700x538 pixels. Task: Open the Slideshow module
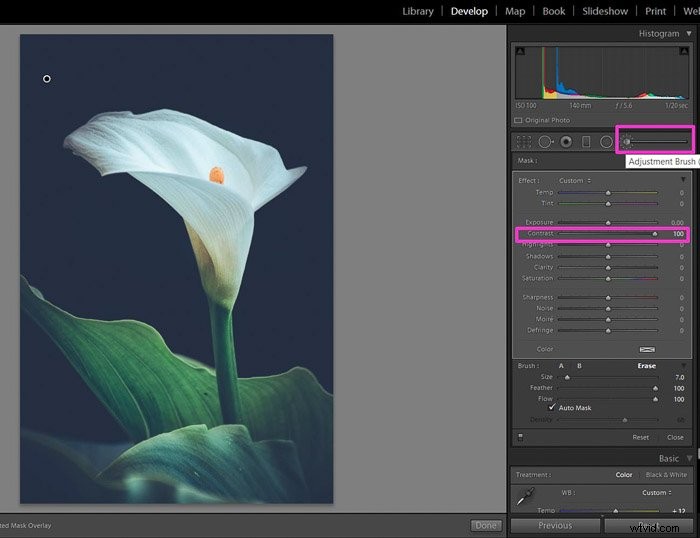(x=604, y=11)
